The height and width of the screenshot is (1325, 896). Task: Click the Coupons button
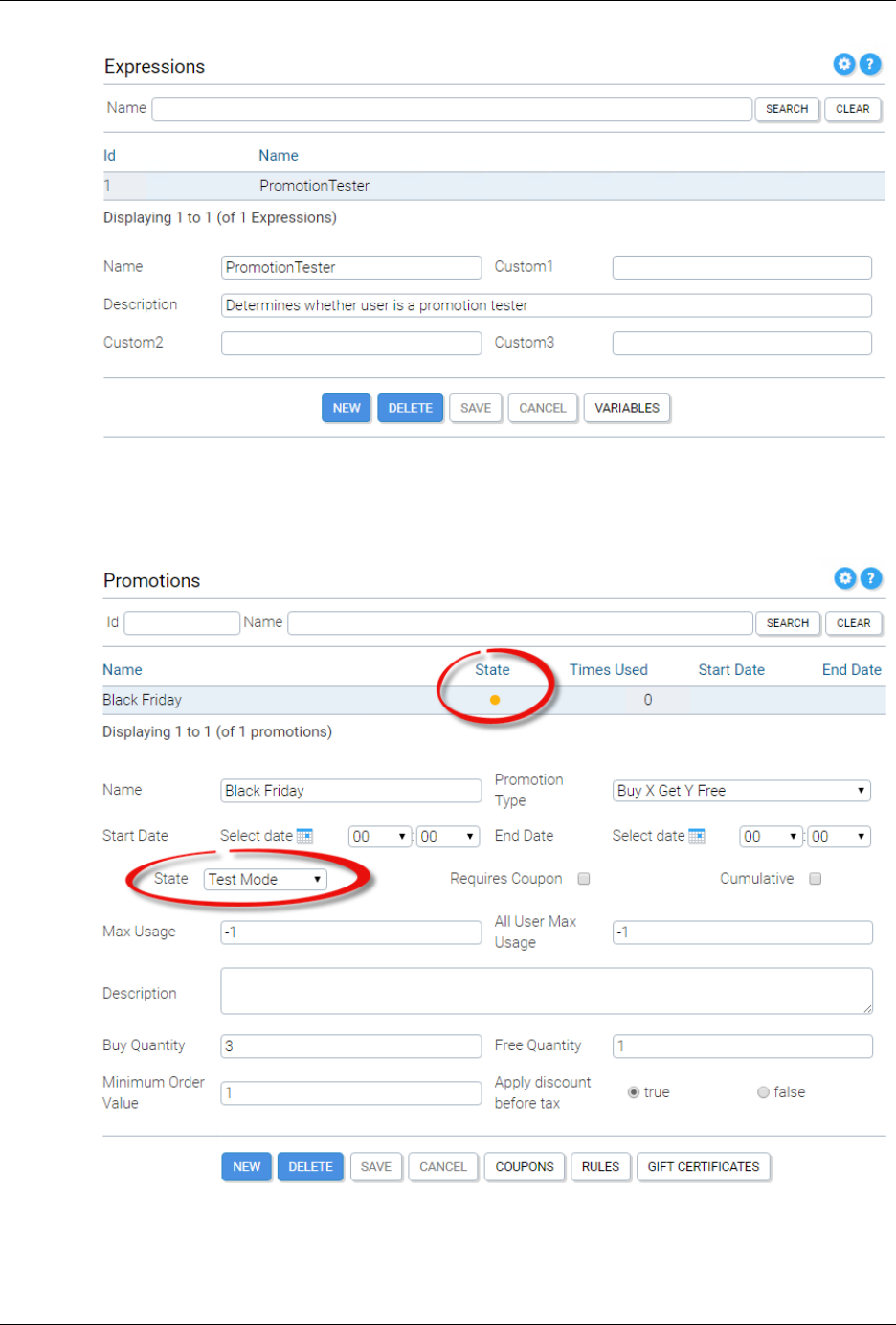tap(525, 1167)
